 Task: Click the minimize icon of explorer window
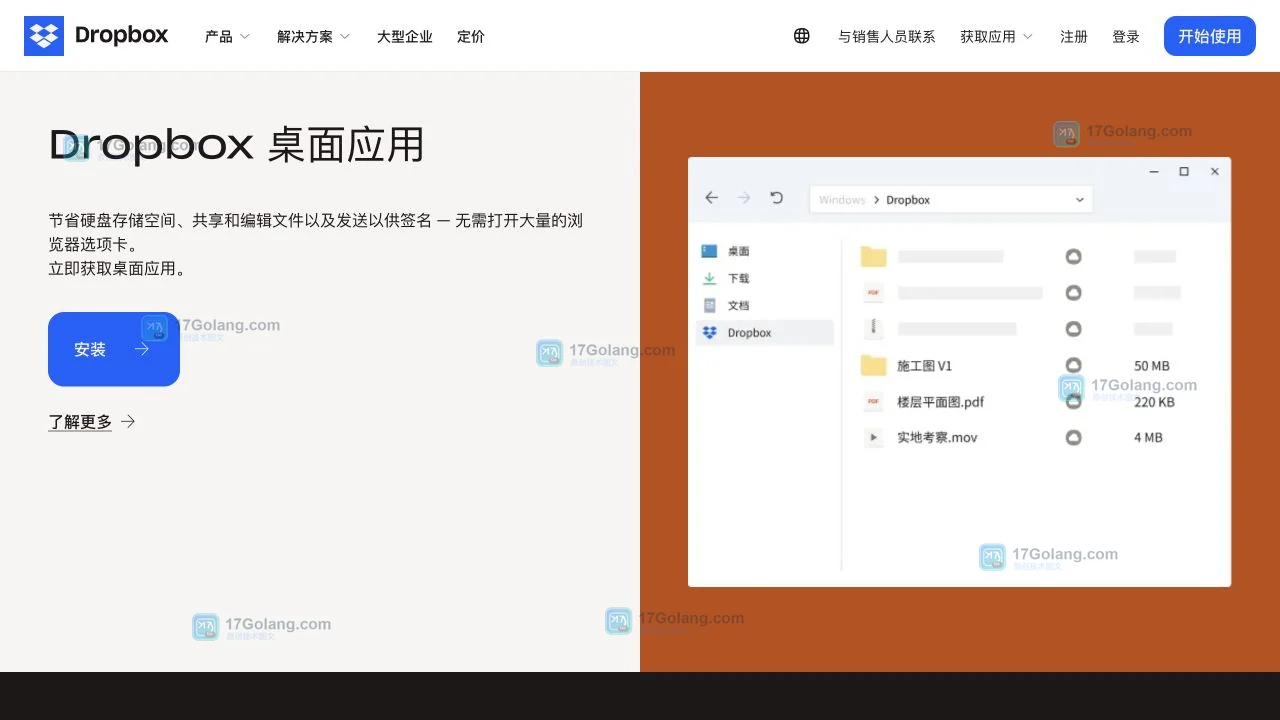click(1154, 172)
